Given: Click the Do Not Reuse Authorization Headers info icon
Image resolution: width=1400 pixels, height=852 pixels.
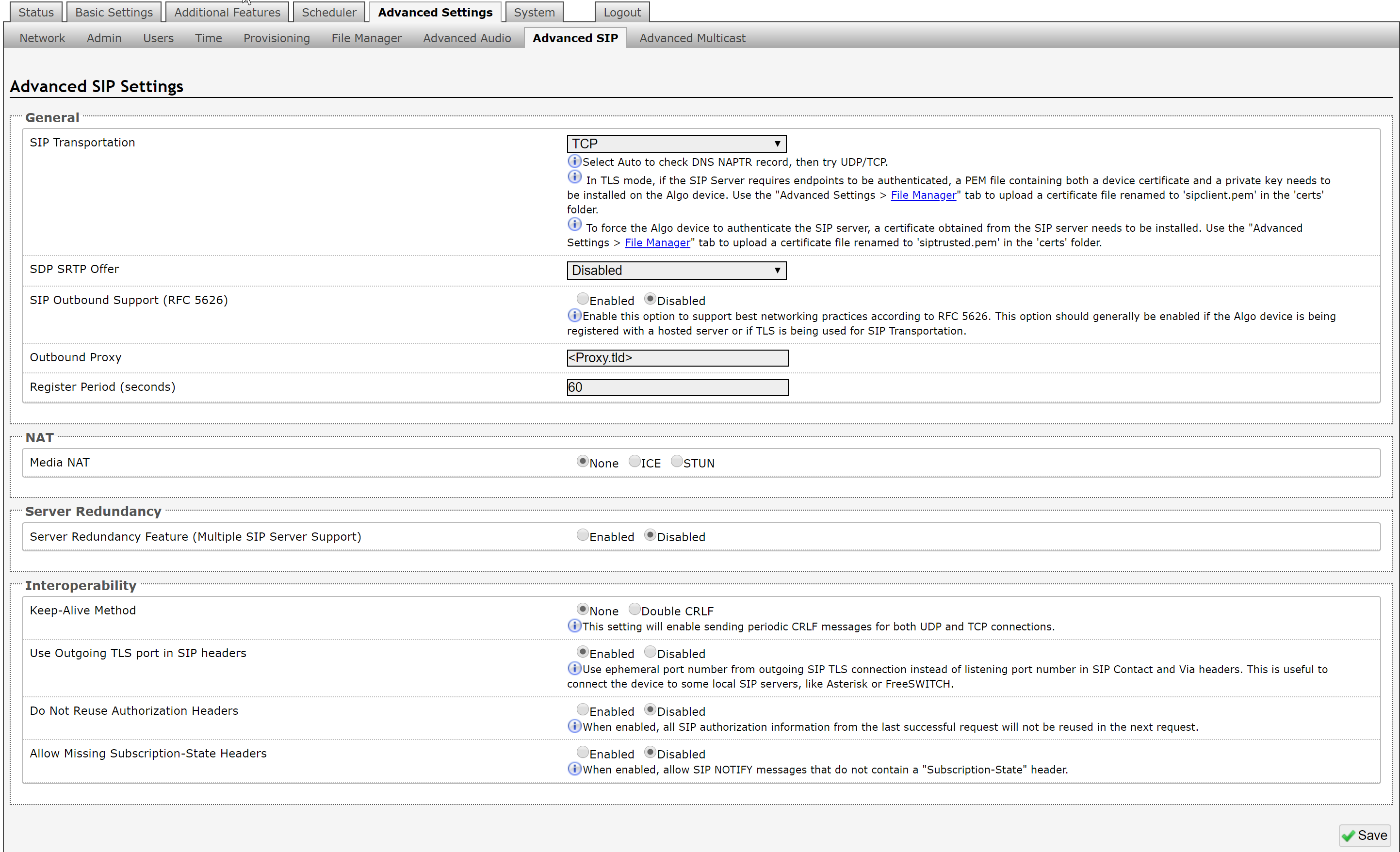Looking at the screenshot, I should [x=574, y=726].
